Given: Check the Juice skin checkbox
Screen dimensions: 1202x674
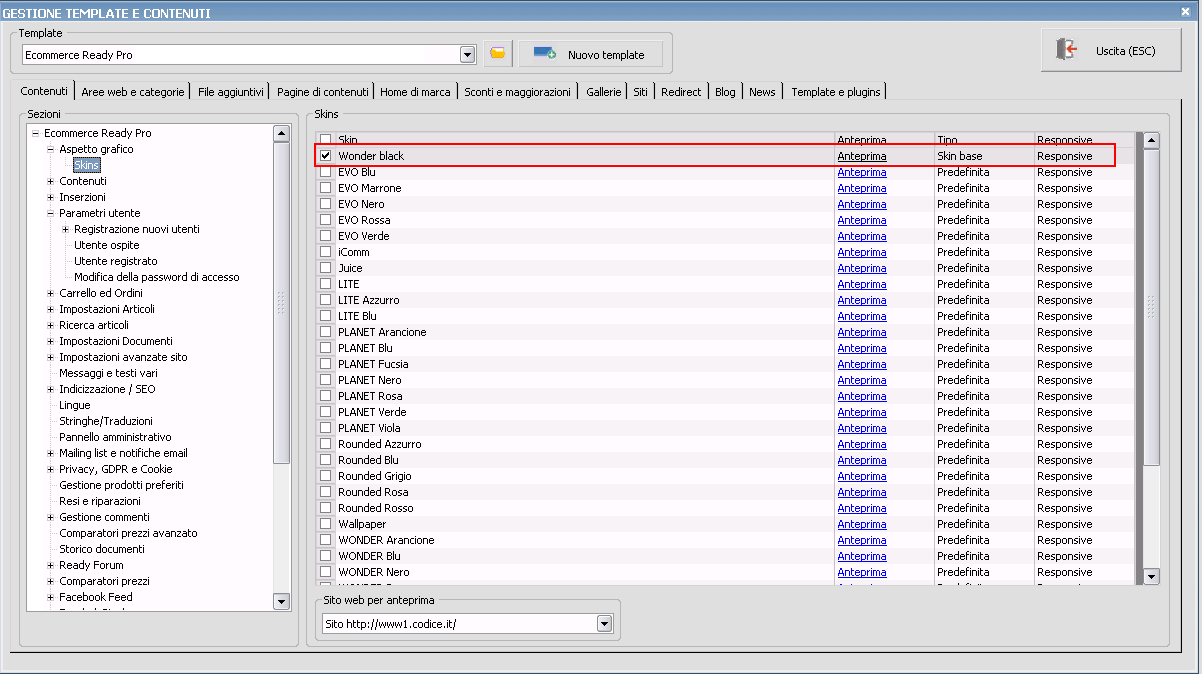Looking at the screenshot, I should point(325,268).
